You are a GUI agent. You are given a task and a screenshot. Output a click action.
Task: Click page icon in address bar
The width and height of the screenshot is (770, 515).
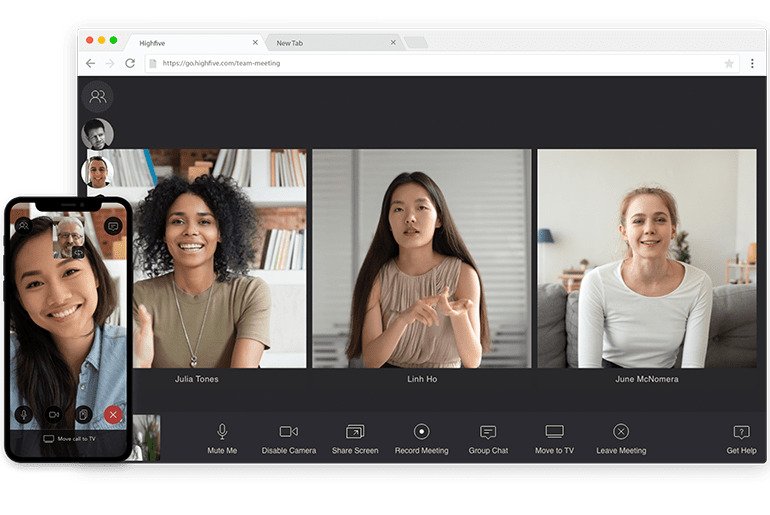153,63
